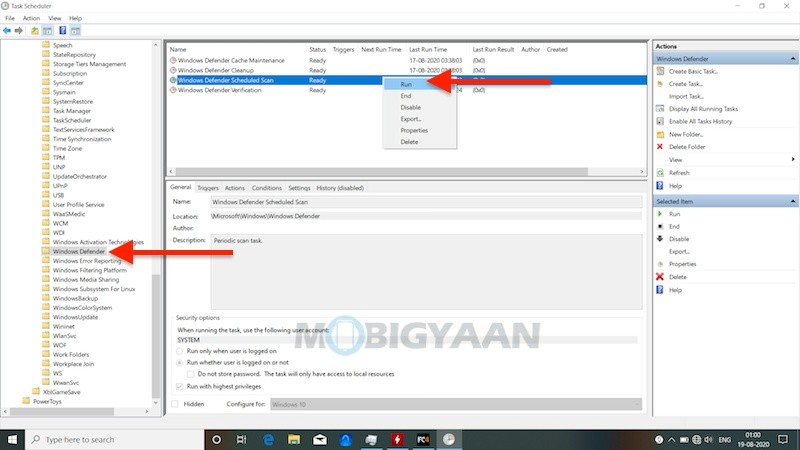Click Create Basic Task icon in Actions
Screen dimensions: 800x450
click(660, 71)
